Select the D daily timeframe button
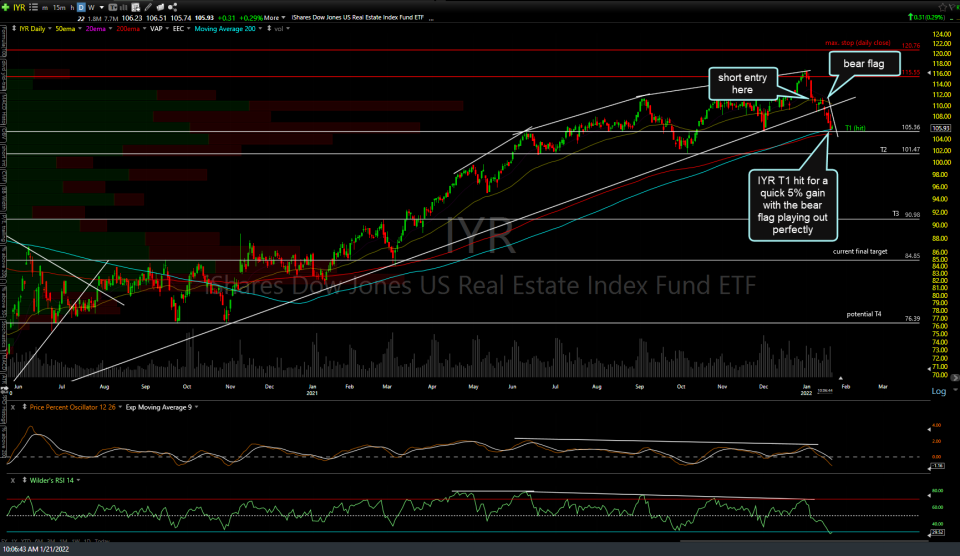Image resolution: width=960 pixels, height=556 pixels. [x=81, y=7]
